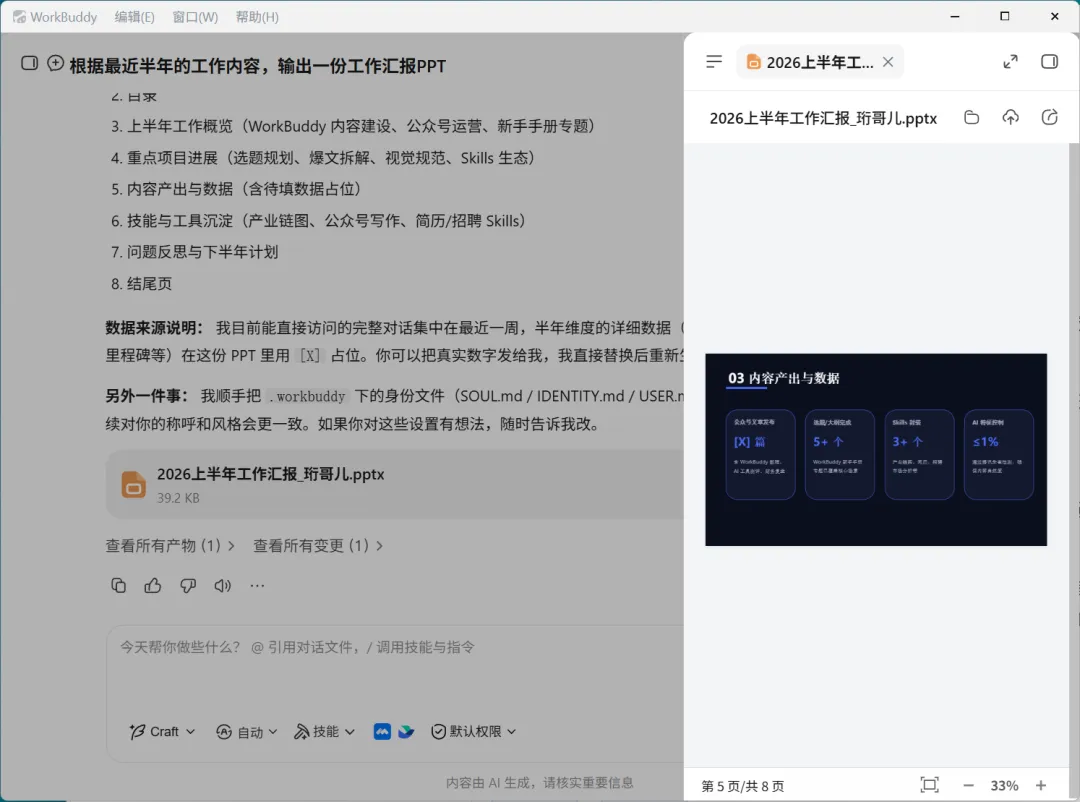Open the preview outline list icon
Screen dimensions: 1080x802
pos(714,62)
